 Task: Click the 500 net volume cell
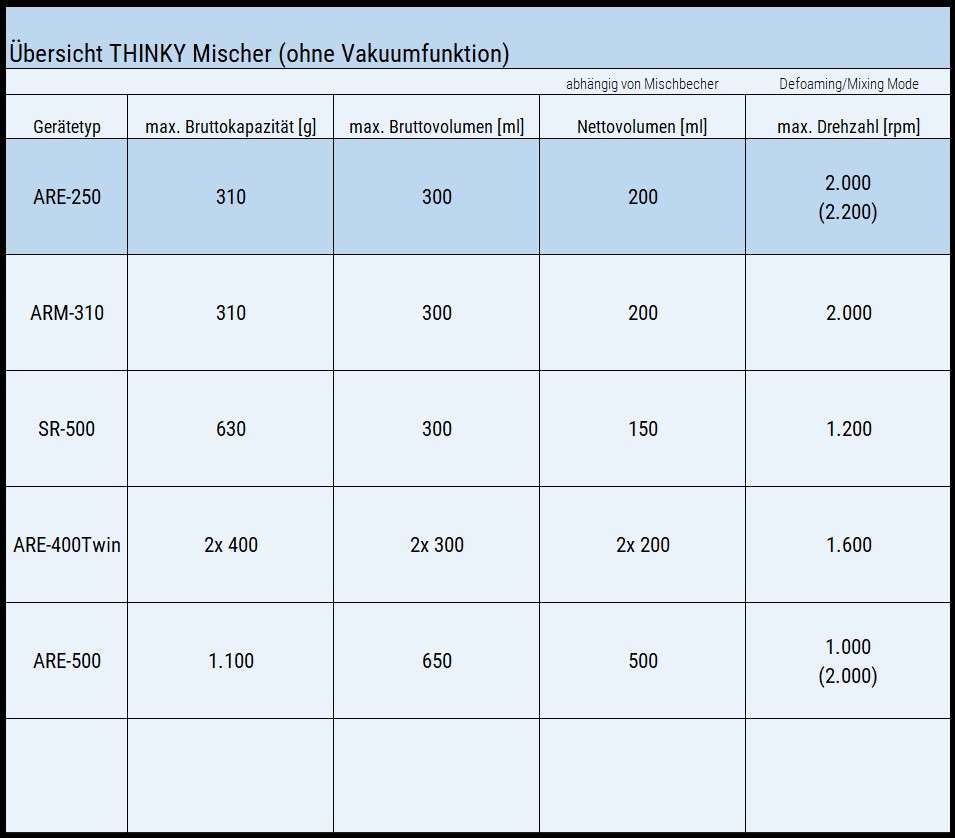tap(643, 661)
